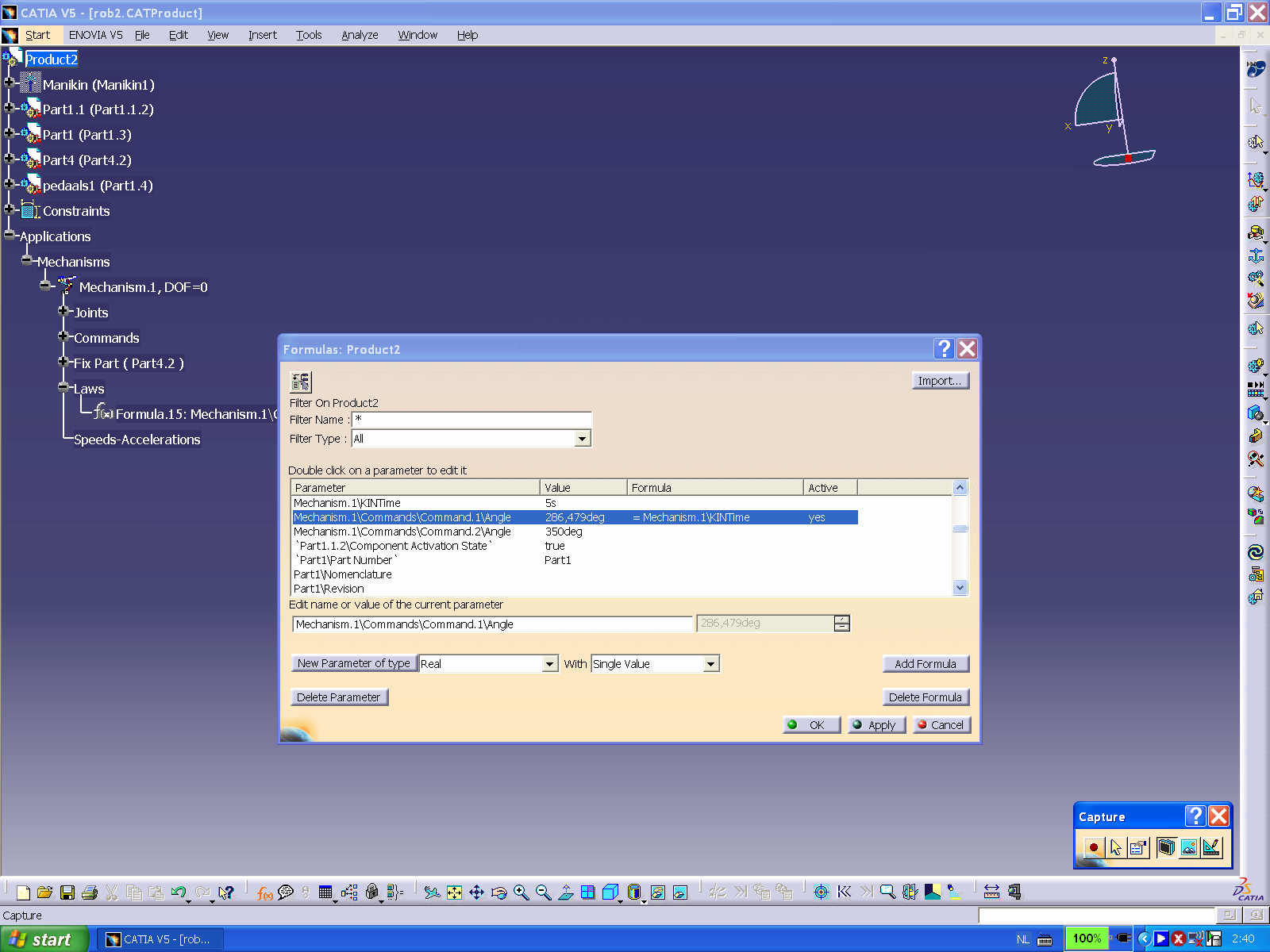The width and height of the screenshot is (1270, 952).
Task: Click the Design Table grid icon
Action: (x=325, y=892)
